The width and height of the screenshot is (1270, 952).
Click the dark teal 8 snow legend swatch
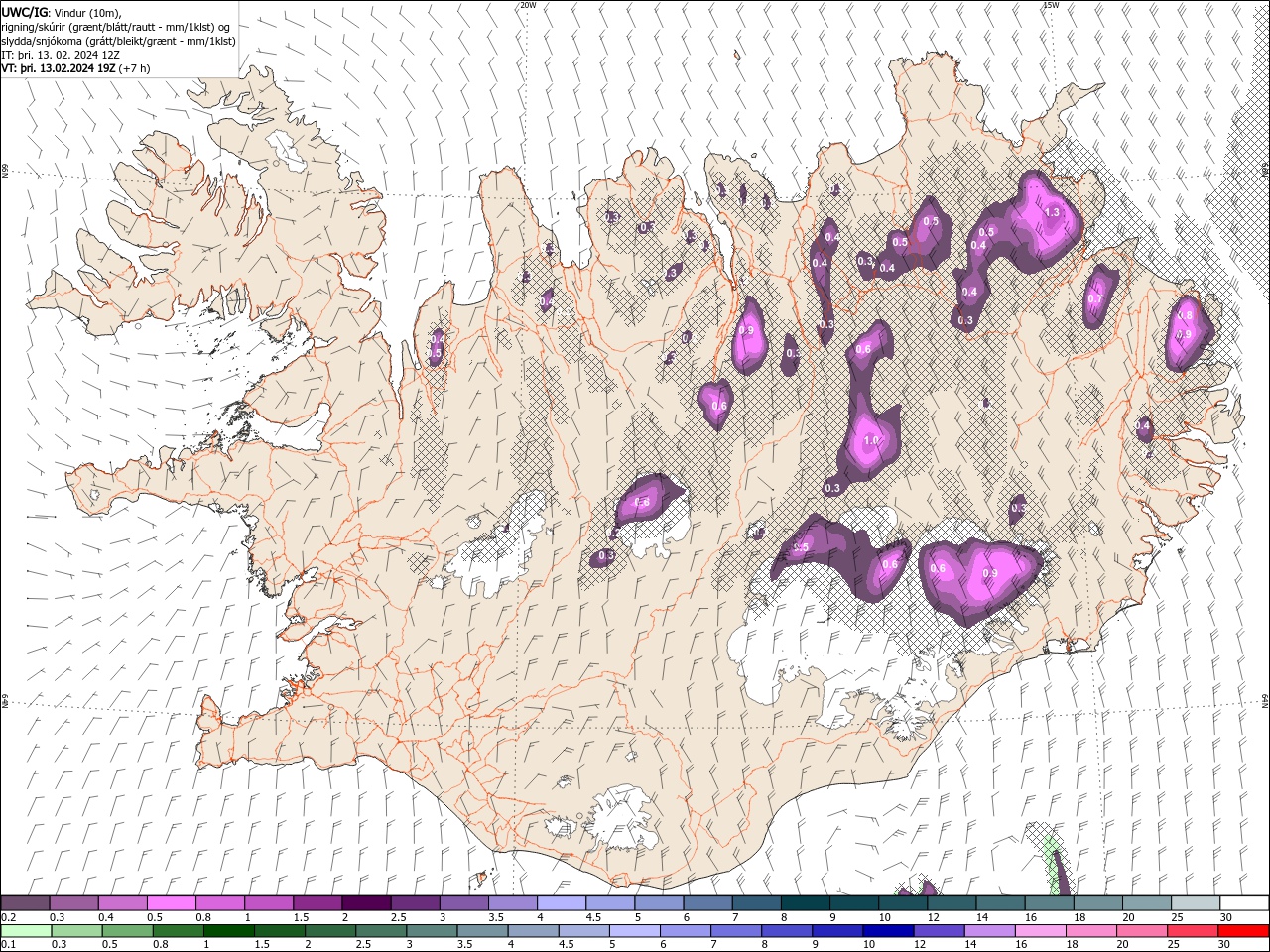click(805, 903)
